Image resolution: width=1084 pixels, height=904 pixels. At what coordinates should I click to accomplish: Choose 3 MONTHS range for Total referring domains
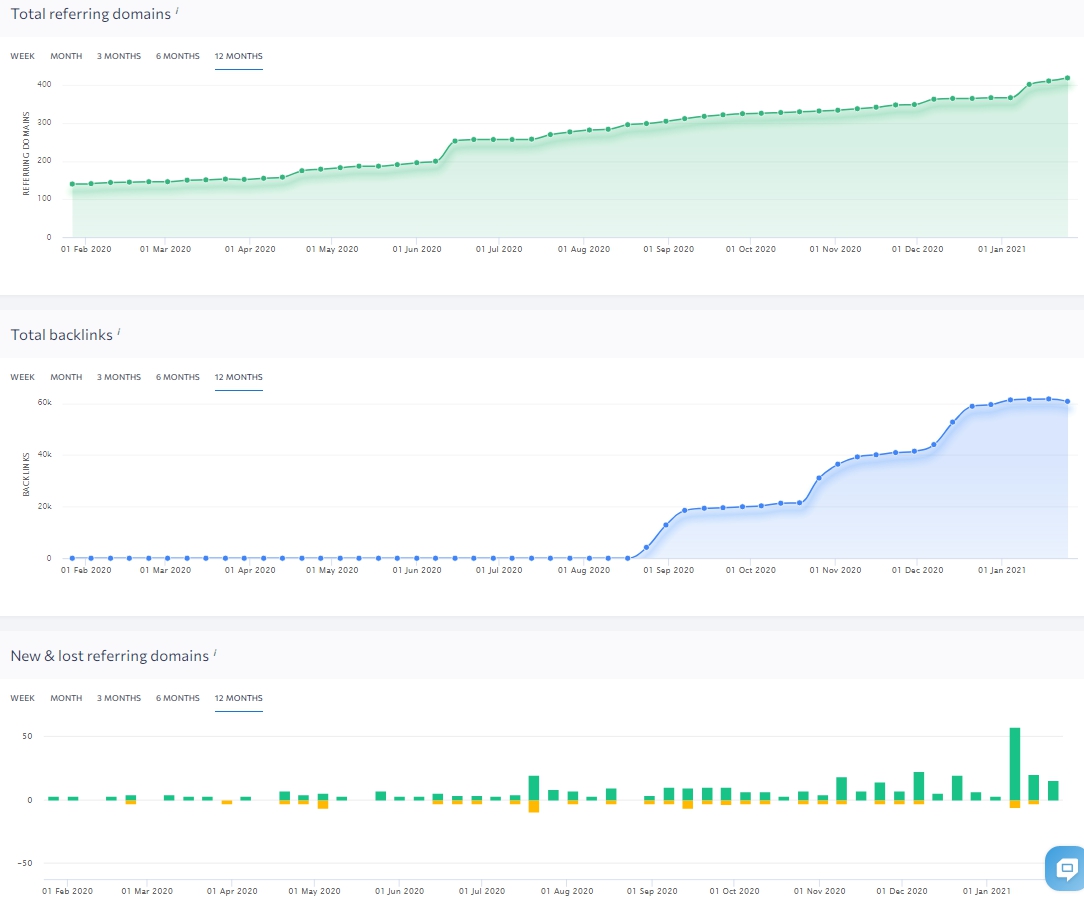click(x=119, y=56)
